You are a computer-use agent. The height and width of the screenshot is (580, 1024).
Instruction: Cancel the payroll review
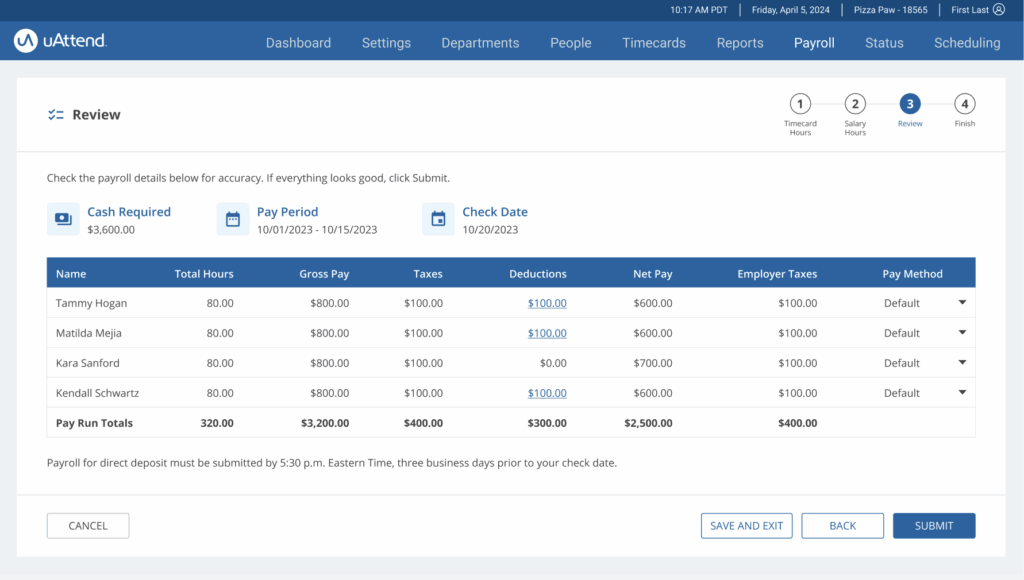pyautogui.click(x=88, y=526)
